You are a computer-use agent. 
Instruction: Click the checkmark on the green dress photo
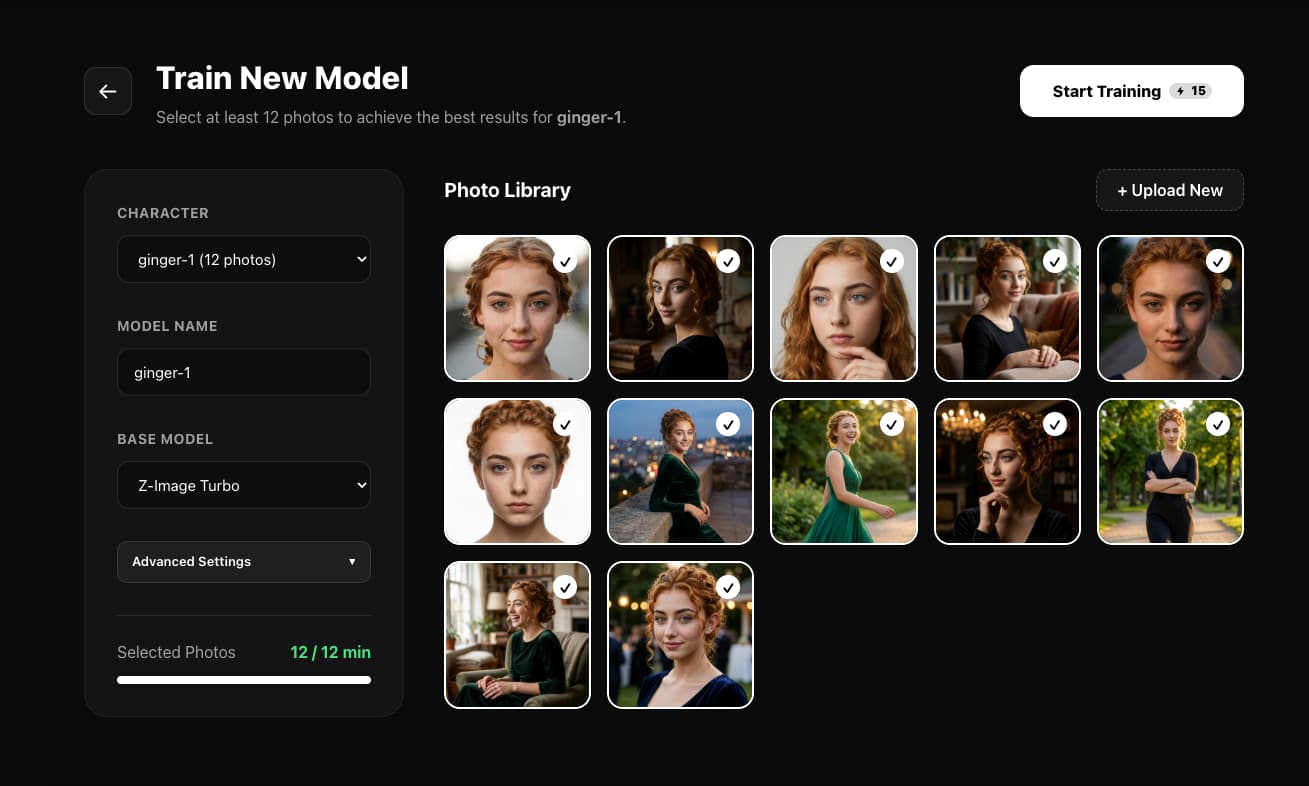(892, 424)
